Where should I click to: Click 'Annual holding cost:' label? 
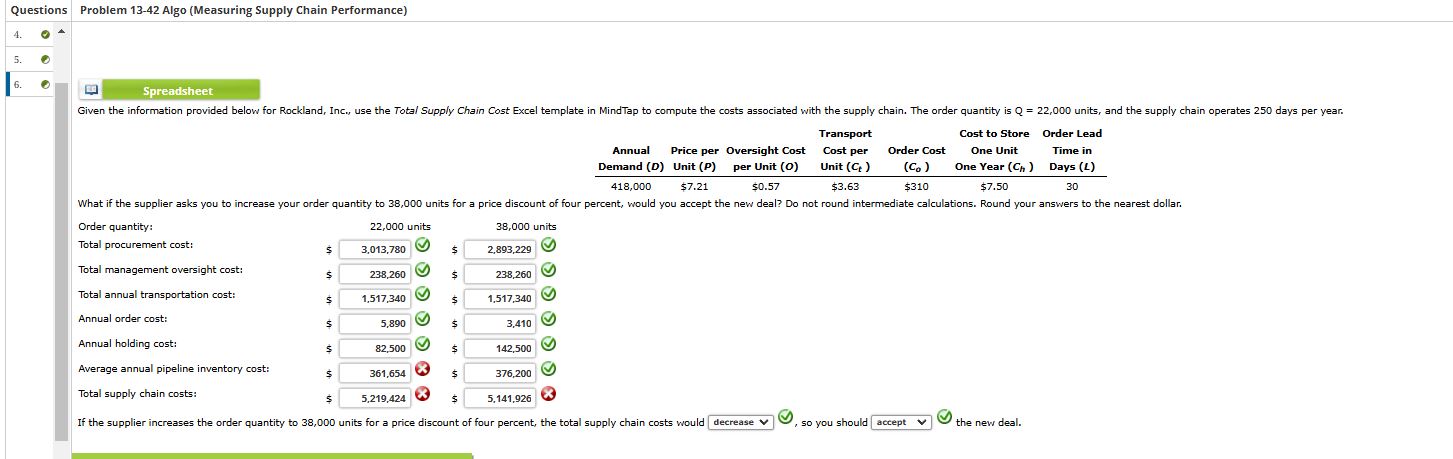click(128, 344)
